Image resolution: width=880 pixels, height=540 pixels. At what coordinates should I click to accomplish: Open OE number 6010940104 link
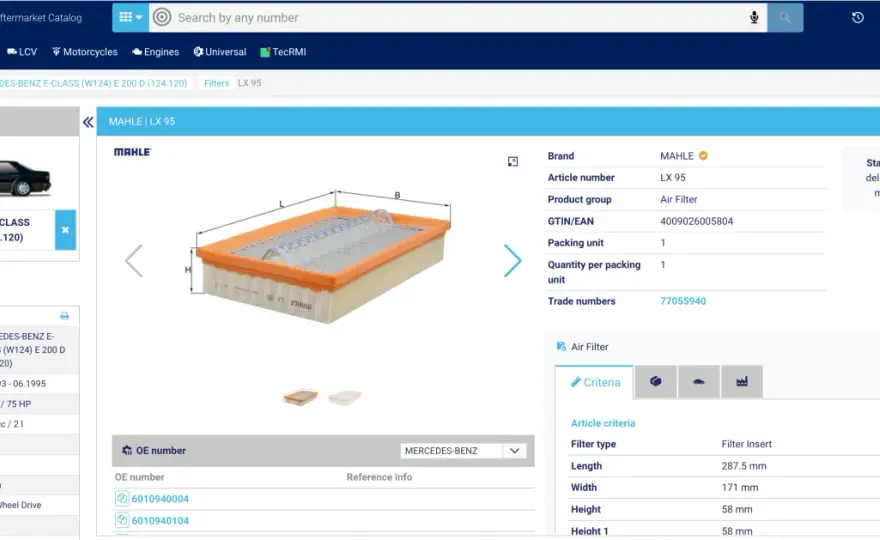tap(160, 520)
